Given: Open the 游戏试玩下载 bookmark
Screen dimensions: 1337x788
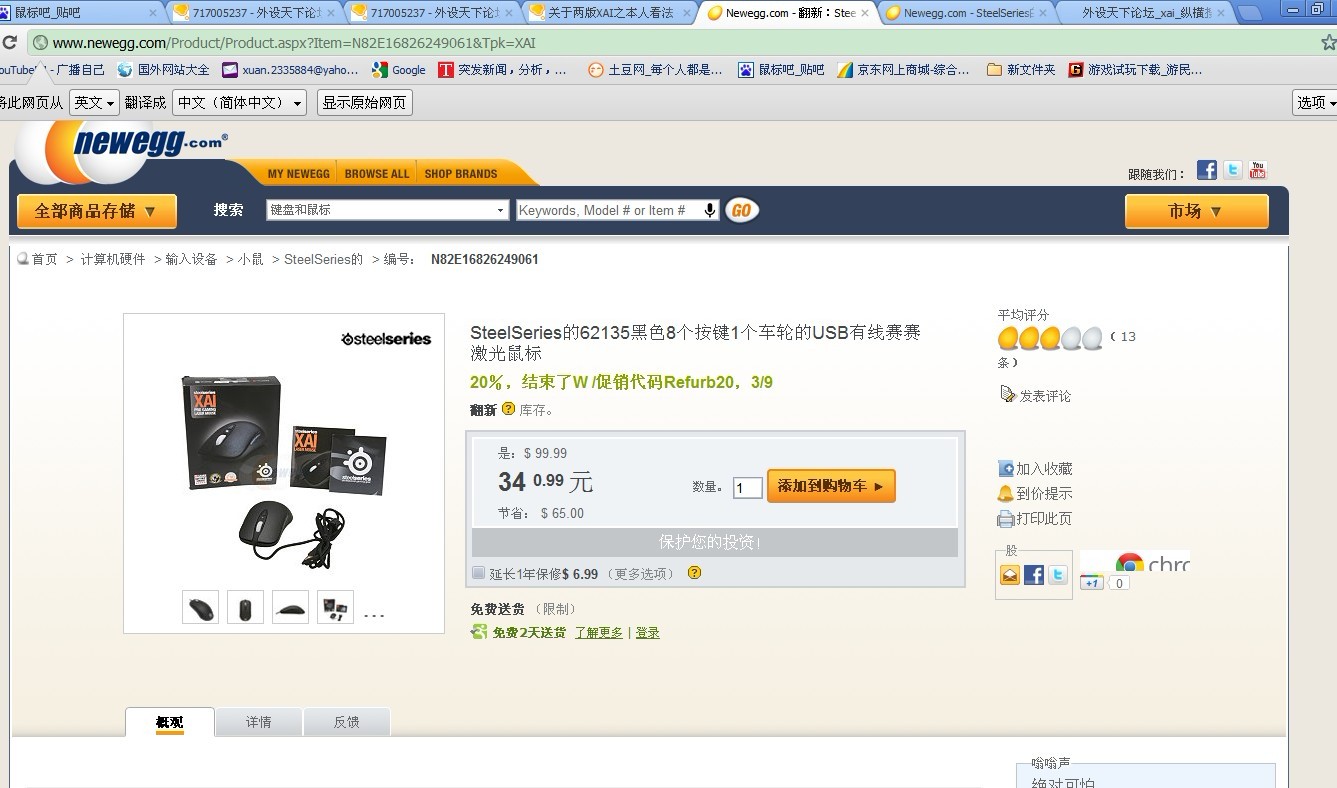Looking at the screenshot, I should 1135,70.
